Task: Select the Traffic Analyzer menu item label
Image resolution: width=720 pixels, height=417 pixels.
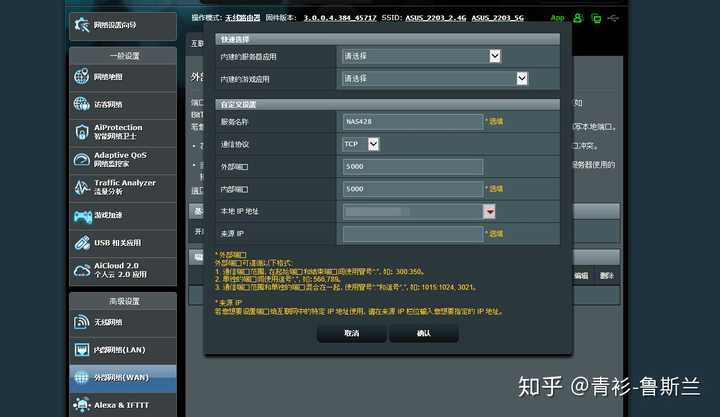Action: (x=124, y=187)
